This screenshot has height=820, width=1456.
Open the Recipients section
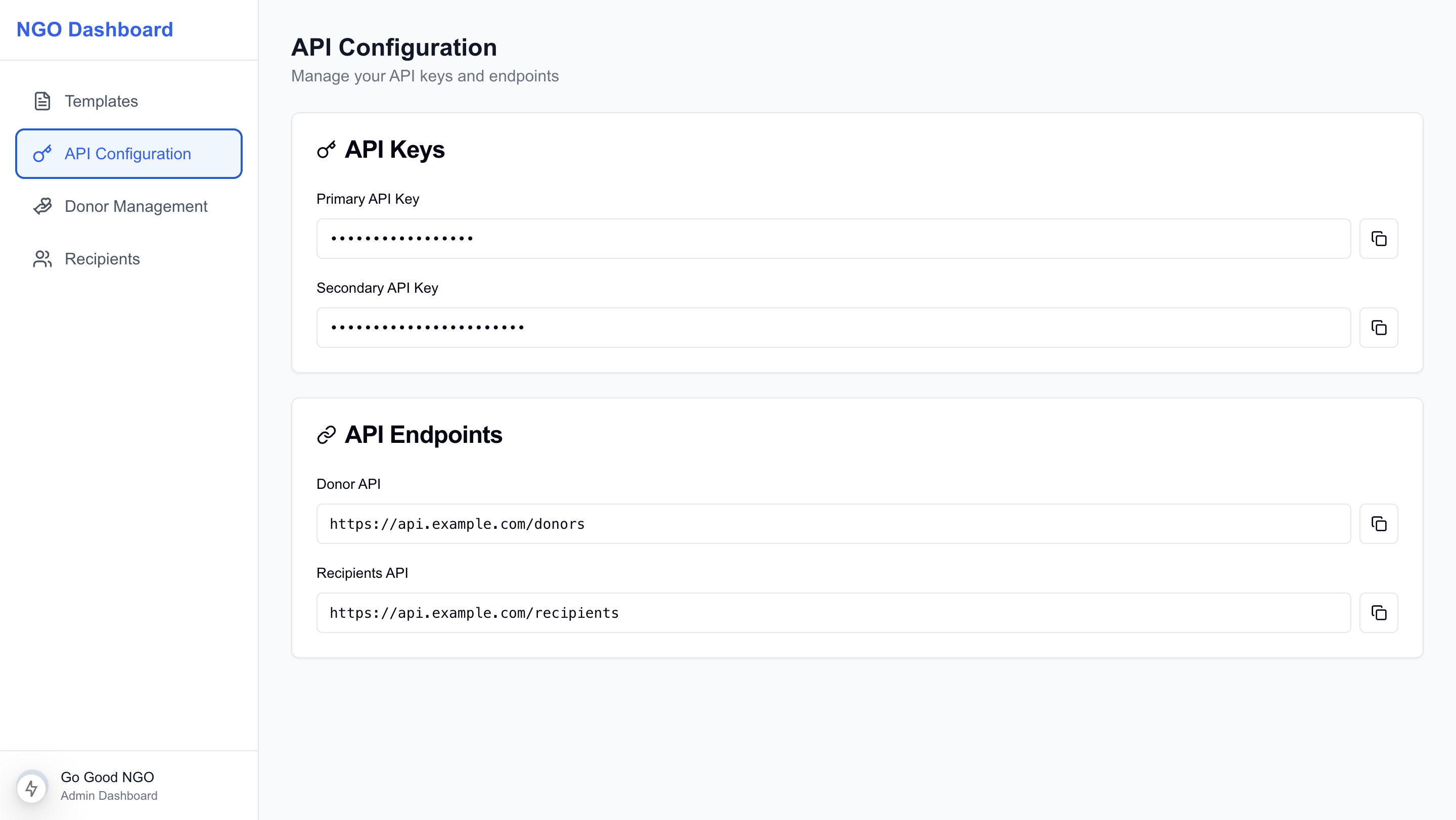(102, 259)
